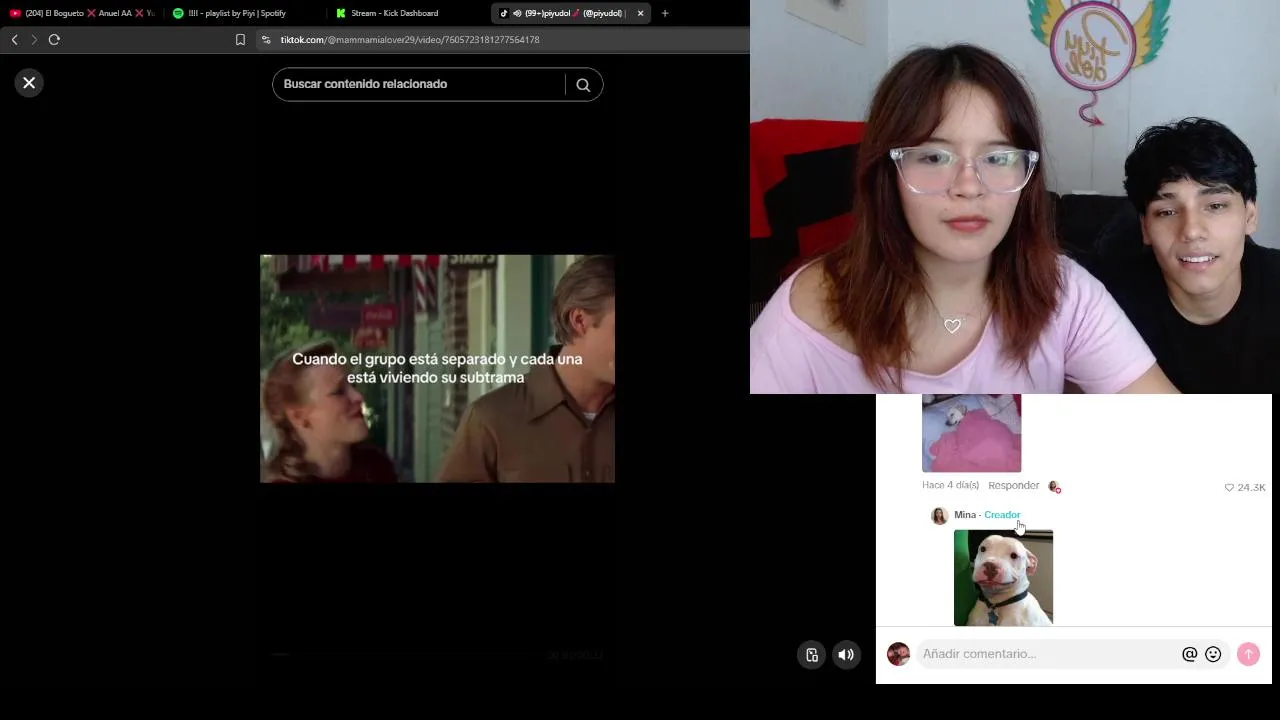The image size is (1280, 720).
Task: Mute audio on the TikTok tab speaker icon
Action: tap(516, 13)
